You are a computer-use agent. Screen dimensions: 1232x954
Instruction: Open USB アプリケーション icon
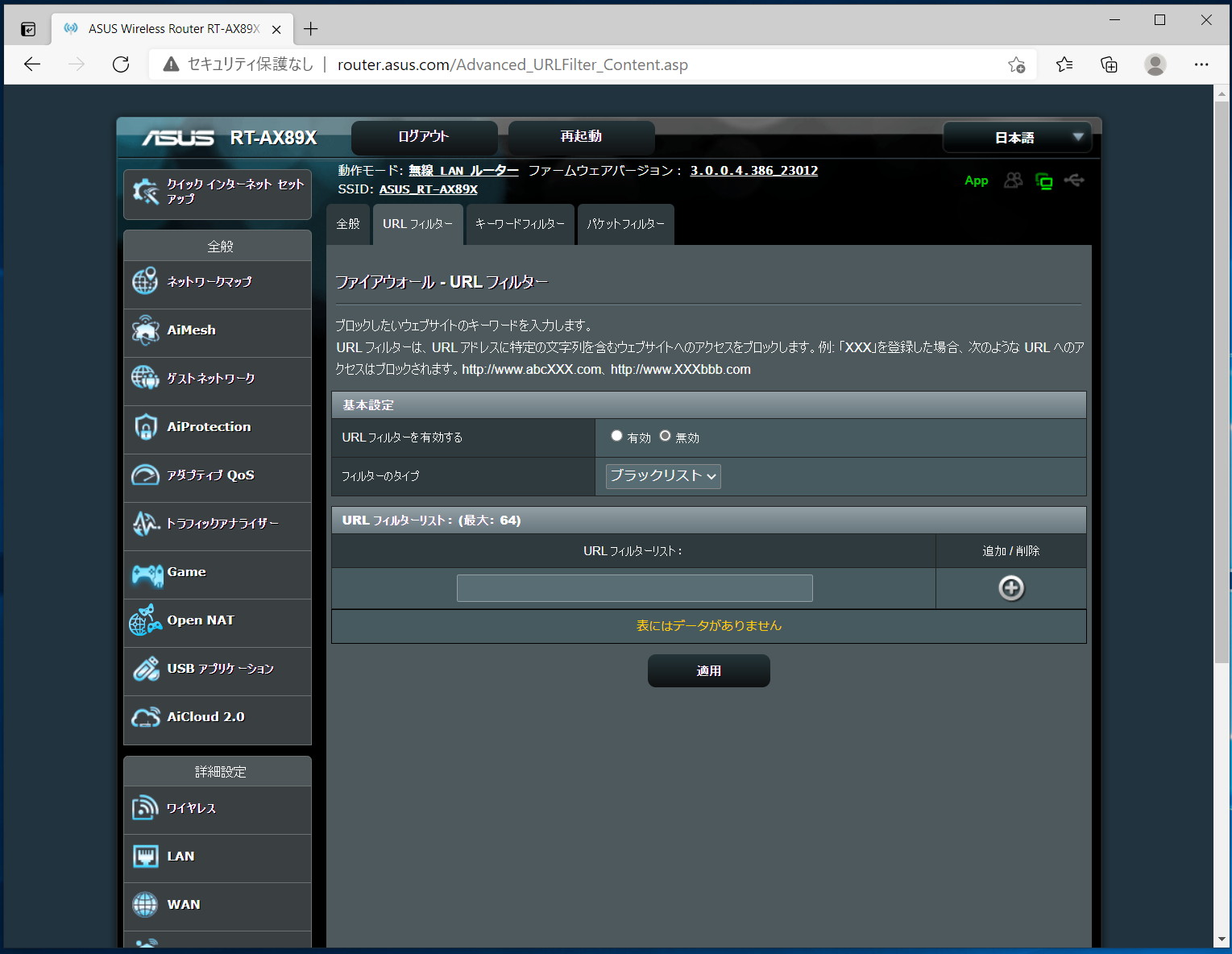point(146,668)
